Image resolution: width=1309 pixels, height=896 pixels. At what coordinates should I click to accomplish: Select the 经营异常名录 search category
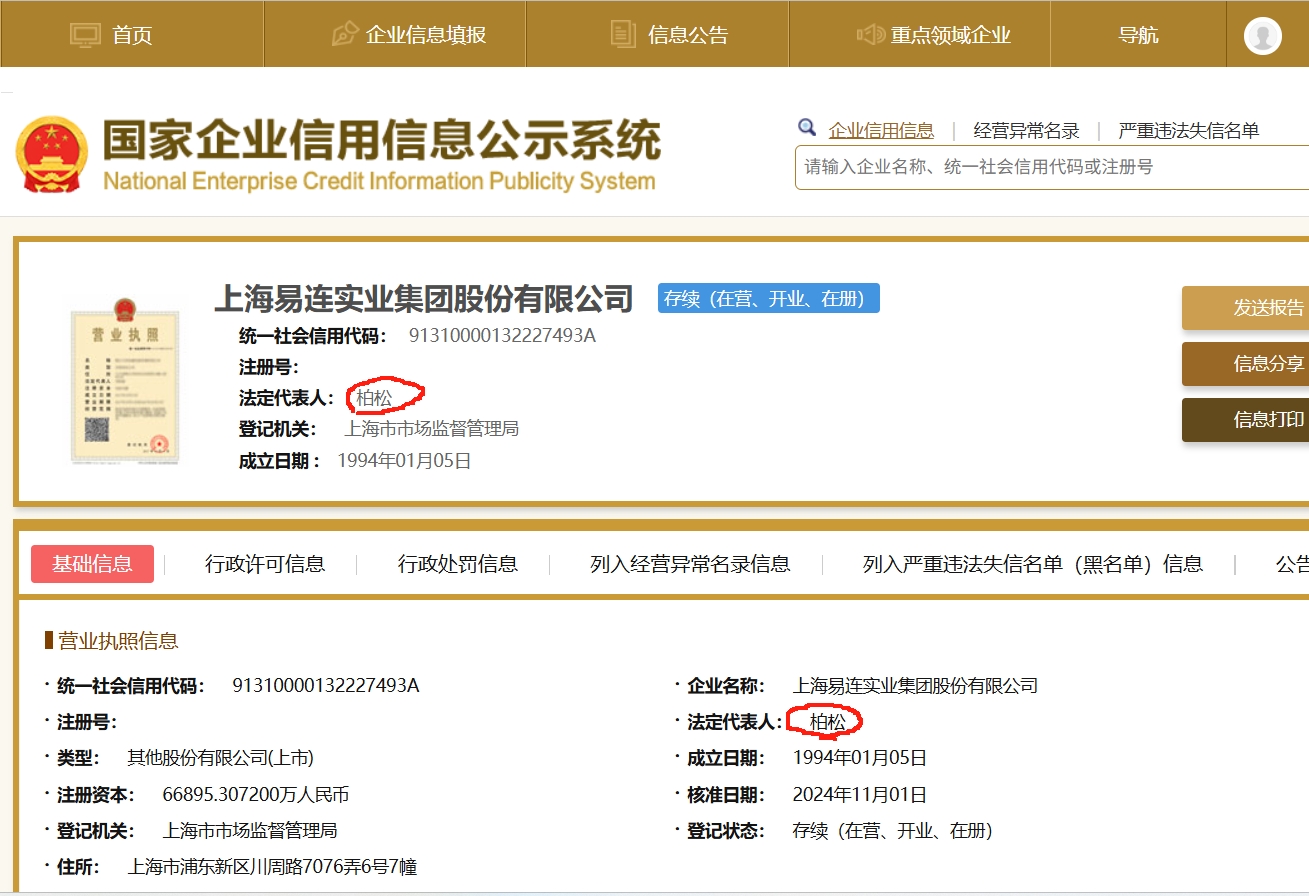click(x=1027, y=131)
